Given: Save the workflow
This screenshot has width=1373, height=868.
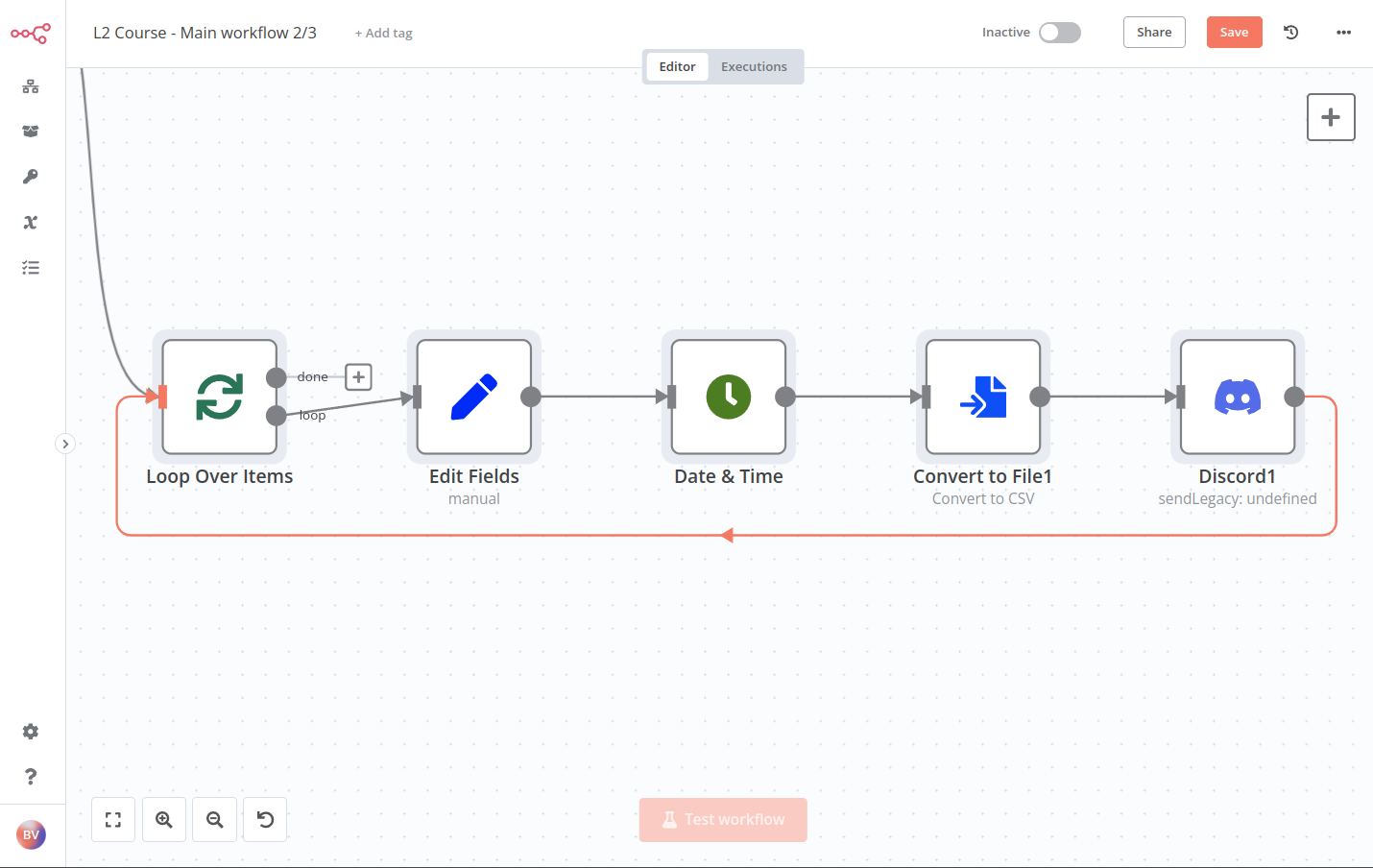Looking at the screenshot, I should [x=1234, y=32].
